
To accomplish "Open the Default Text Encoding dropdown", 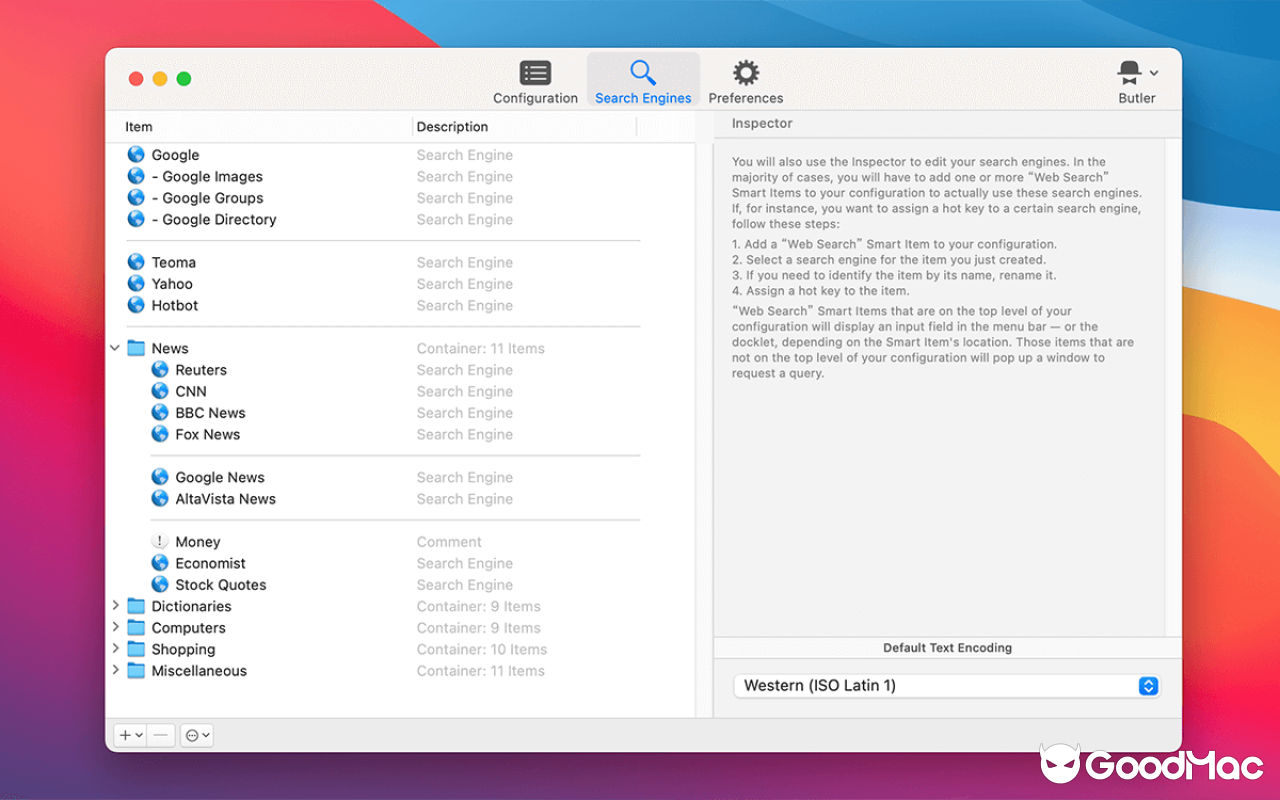I will (1148, 686).
